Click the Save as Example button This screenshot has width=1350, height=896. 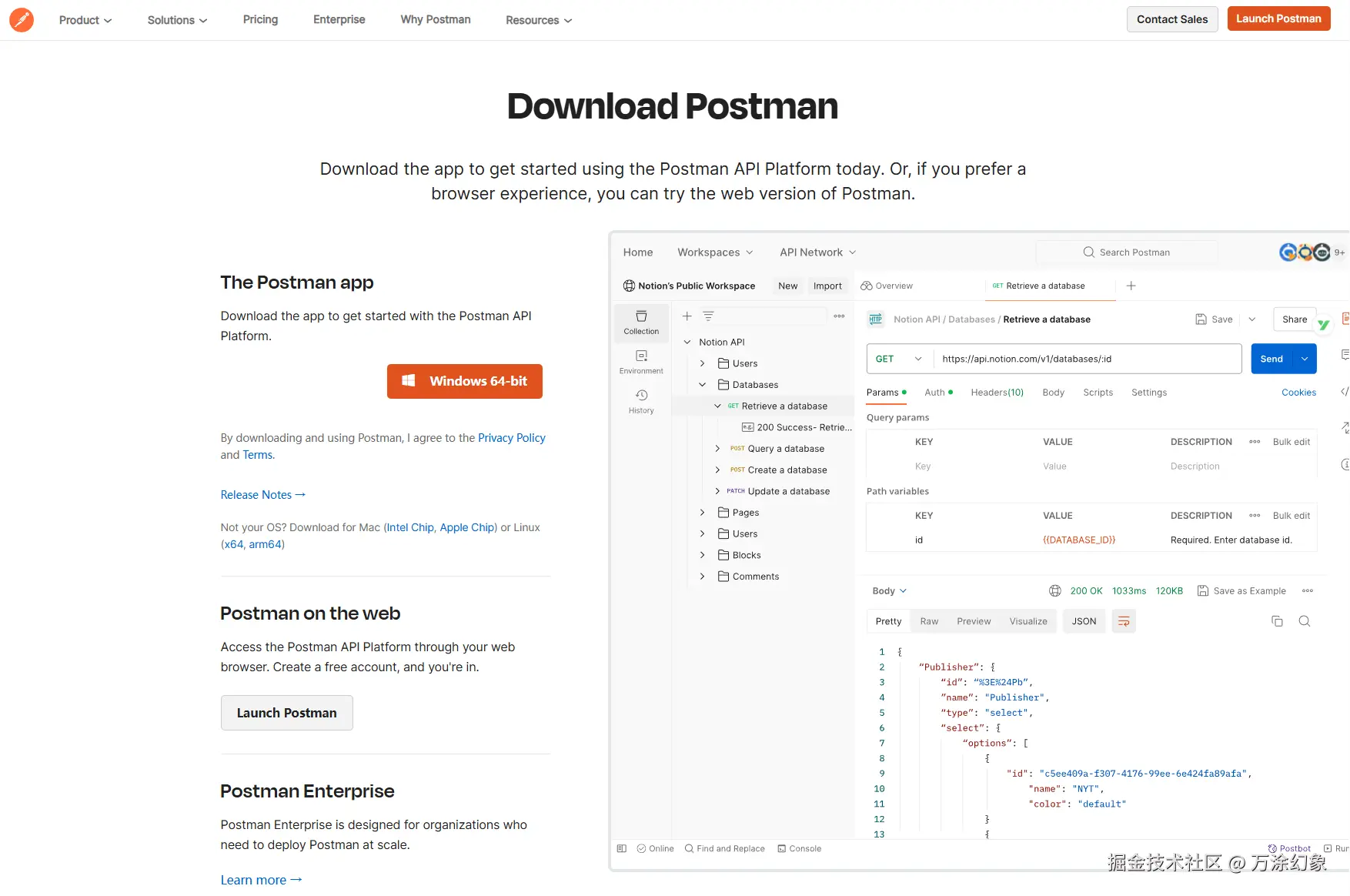[1241, 591]
